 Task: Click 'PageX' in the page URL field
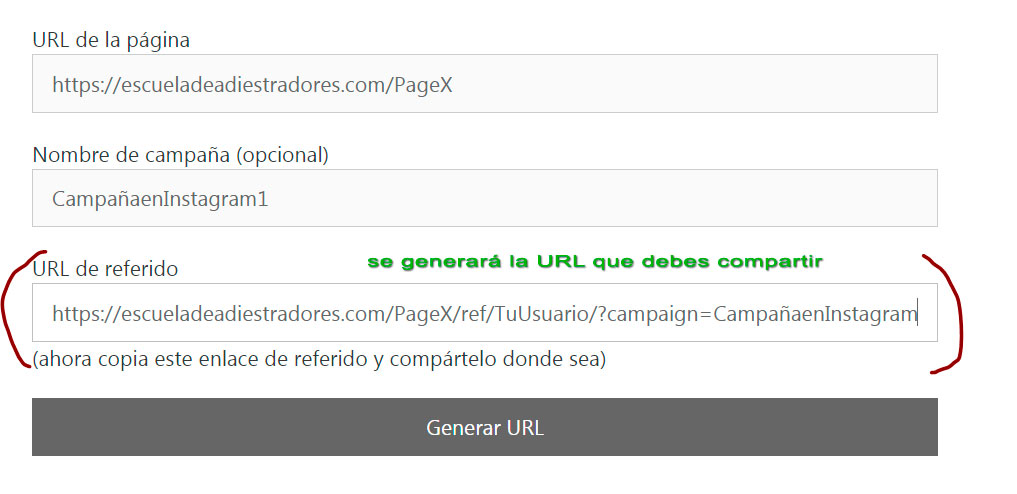coord(424,85)
